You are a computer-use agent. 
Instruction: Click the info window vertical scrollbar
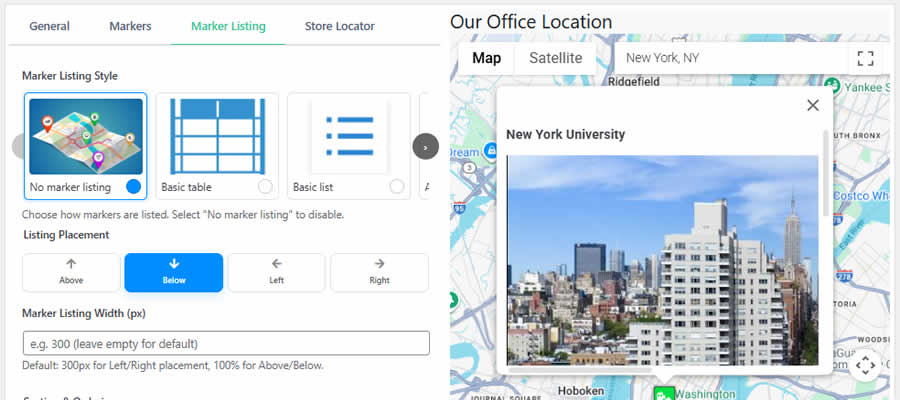(826, 173)
